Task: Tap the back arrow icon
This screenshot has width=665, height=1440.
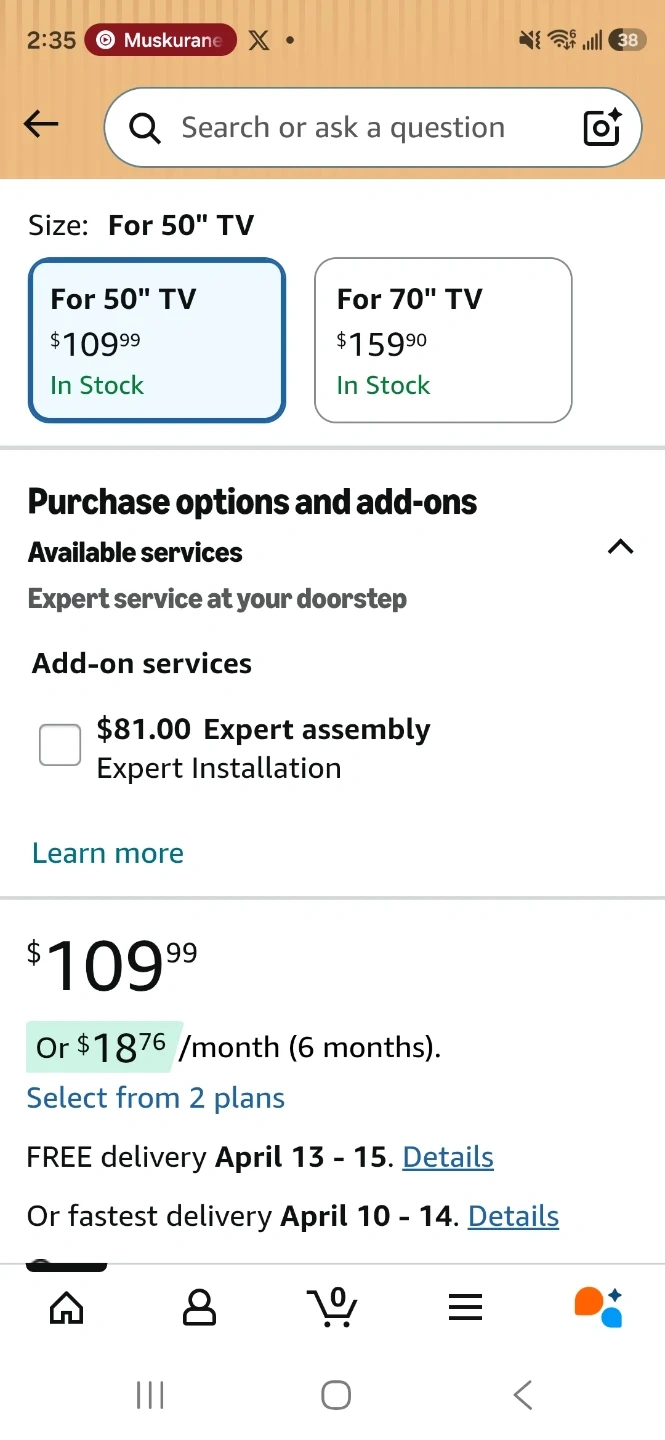Action: [41, 124]
